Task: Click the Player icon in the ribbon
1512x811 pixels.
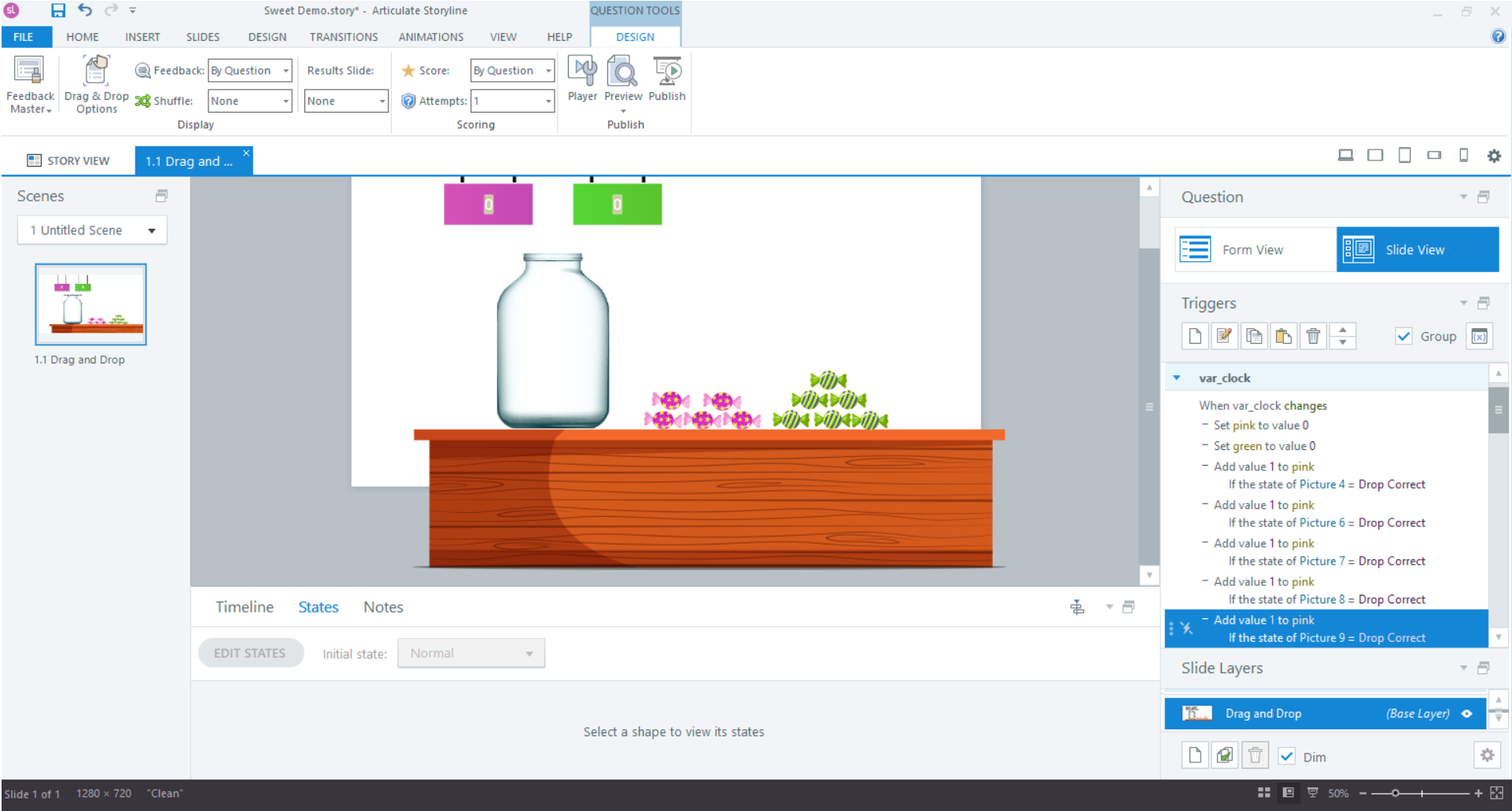Action: click(x=582, y=79)
